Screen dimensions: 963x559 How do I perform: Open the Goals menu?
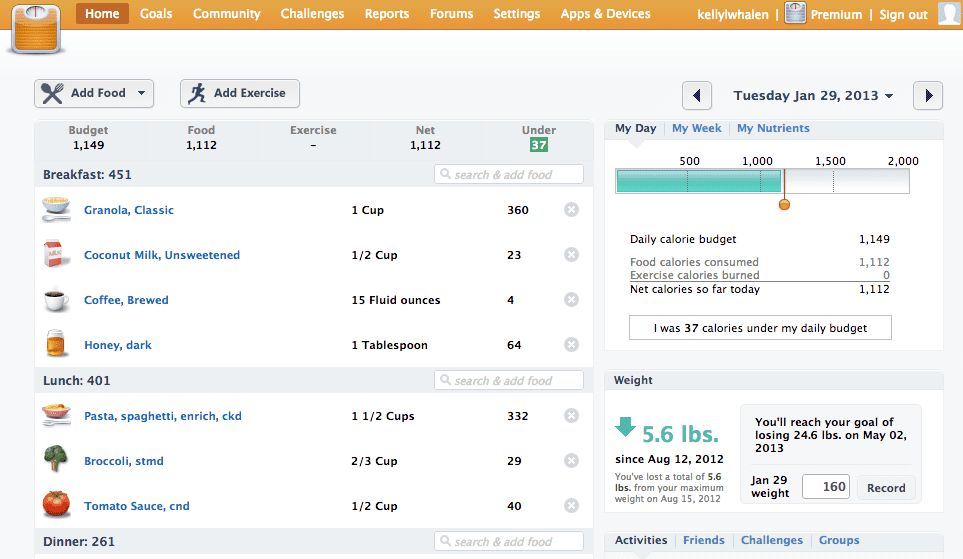point(156,14)
